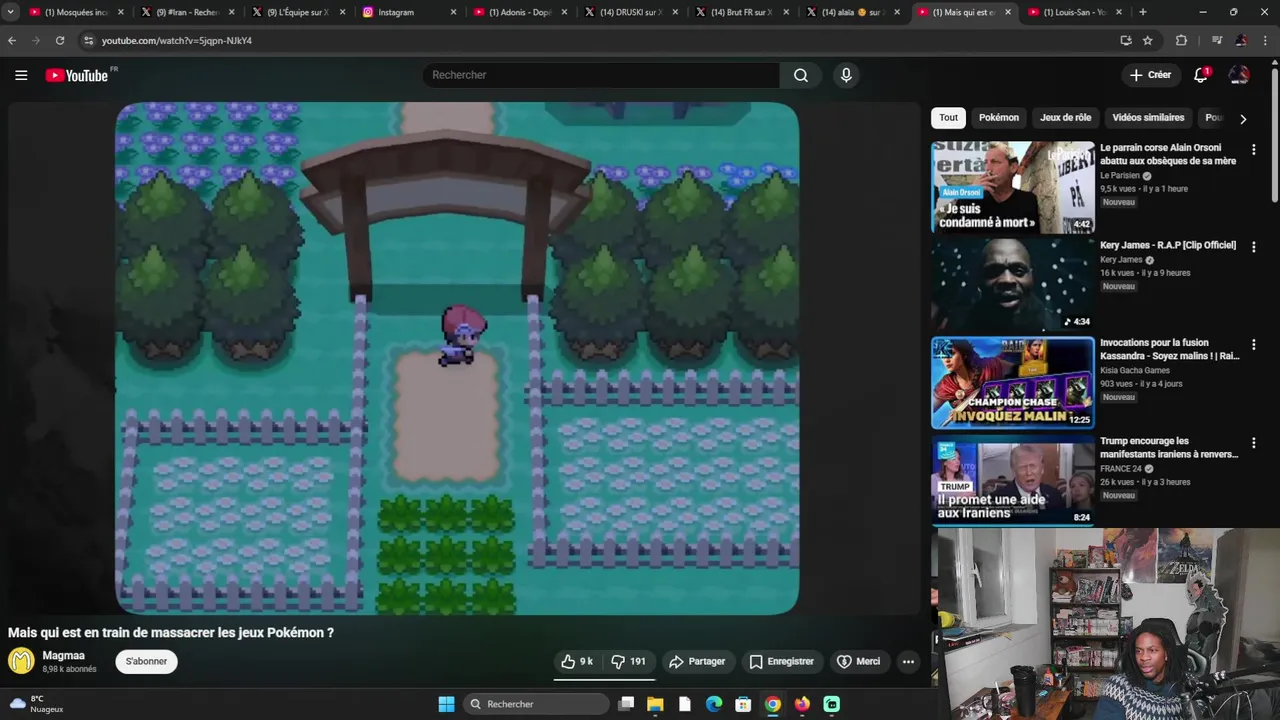
Task: Open options for the Alain Orsoni video
Action: coord(1253,150)
